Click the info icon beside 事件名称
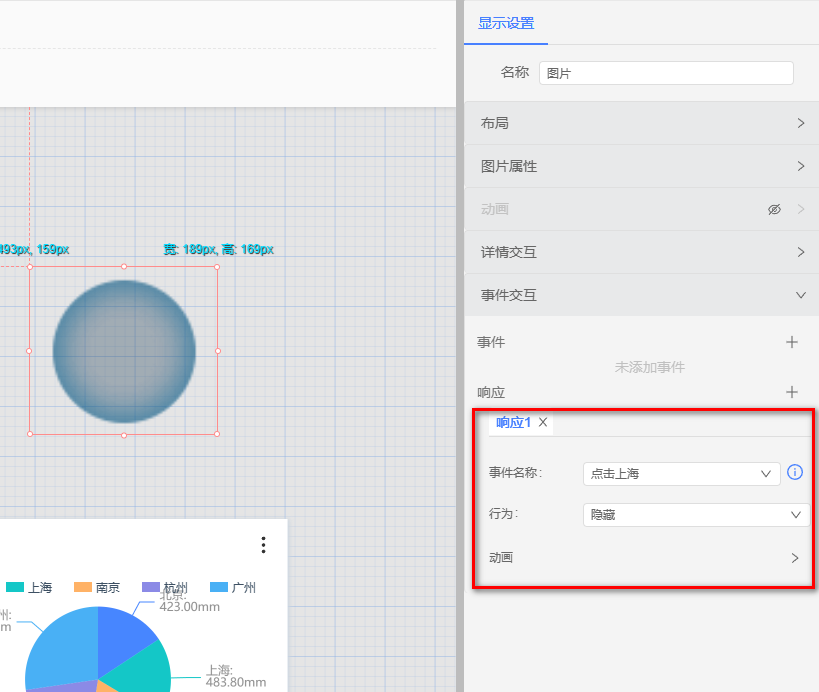 point(795,472)
